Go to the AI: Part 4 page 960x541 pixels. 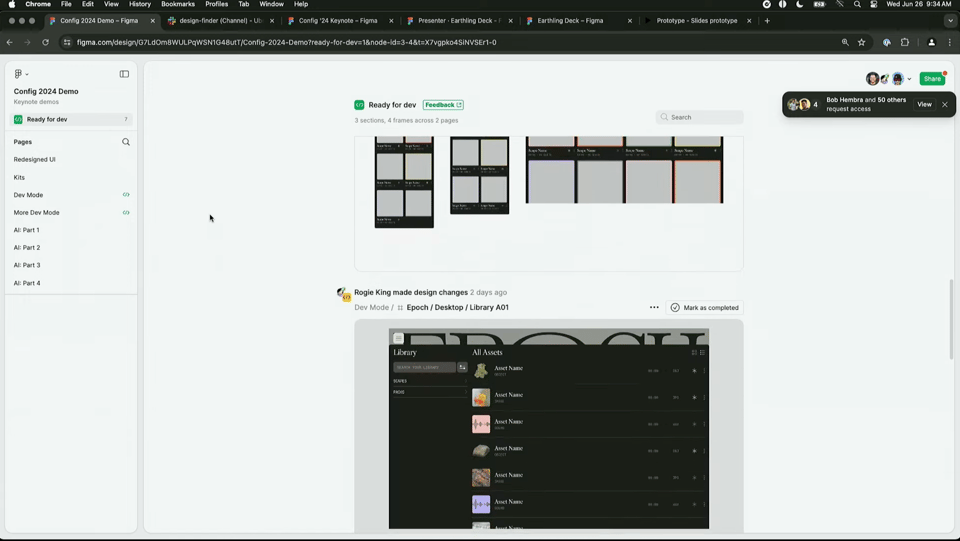[27, 283]
